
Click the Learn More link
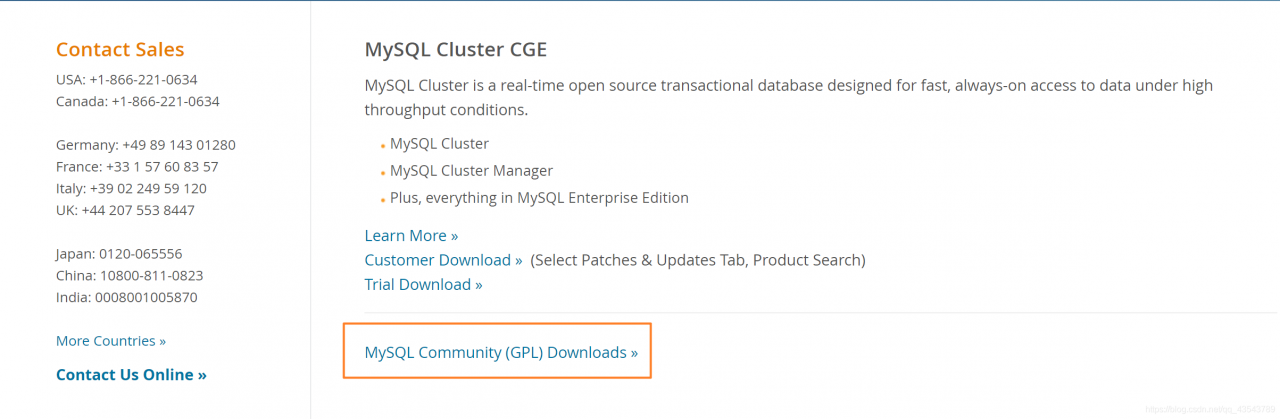[411, 236]
